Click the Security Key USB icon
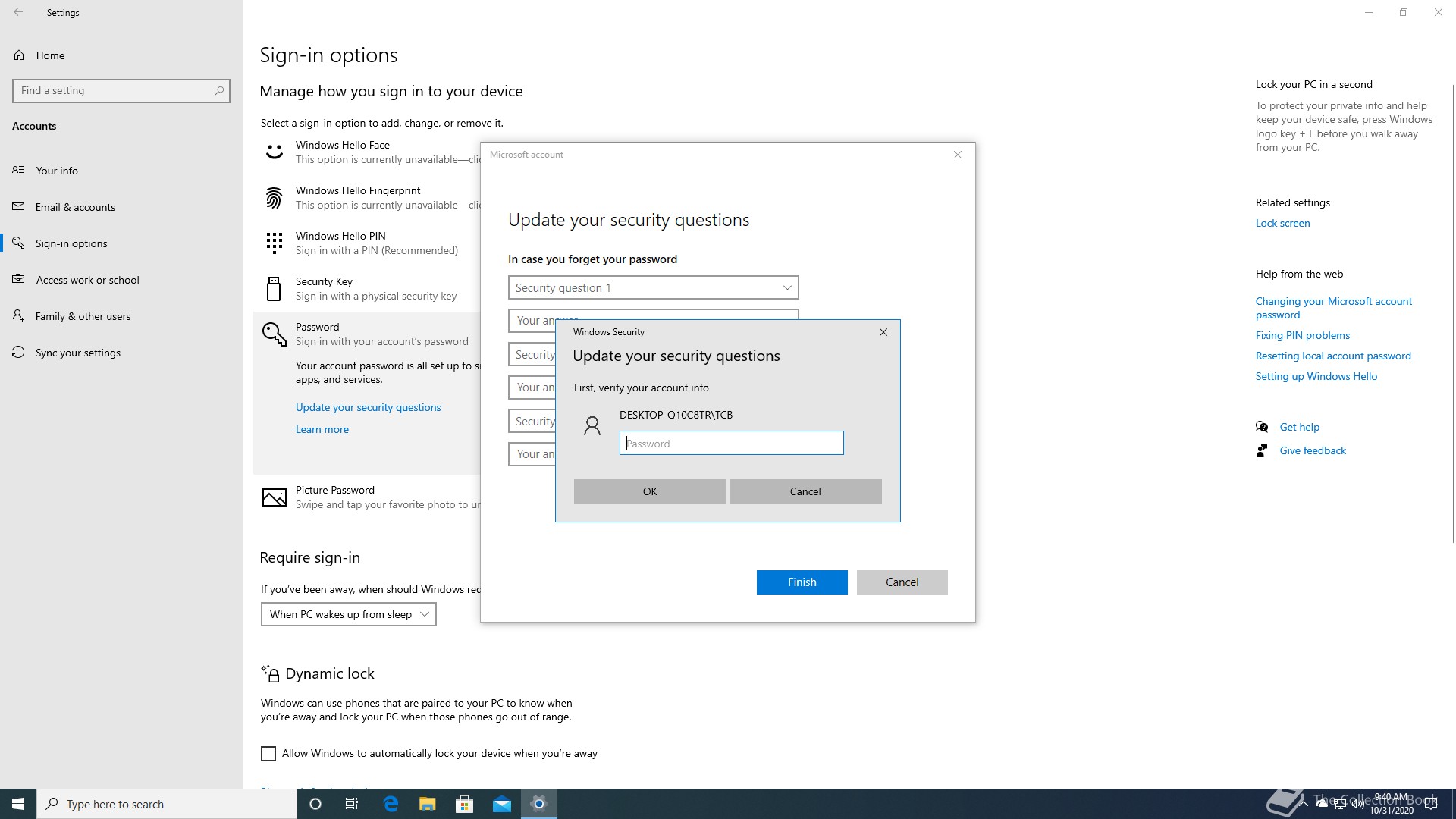Viewport: 1456px width, 819px height. (x=274, y=289)
